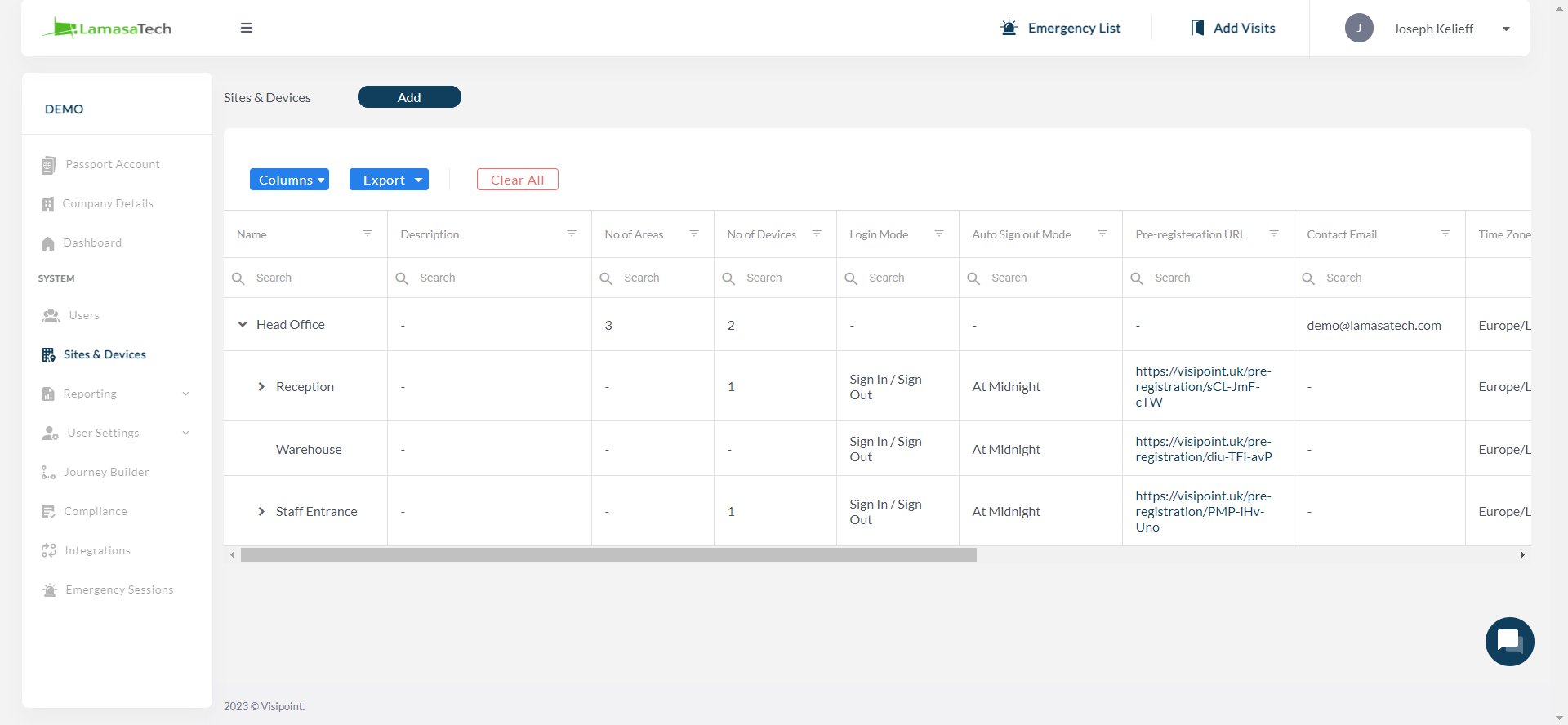Collapse the Head Office row
The width and height of the screenshot is (1568, 725).
(243, 324)
